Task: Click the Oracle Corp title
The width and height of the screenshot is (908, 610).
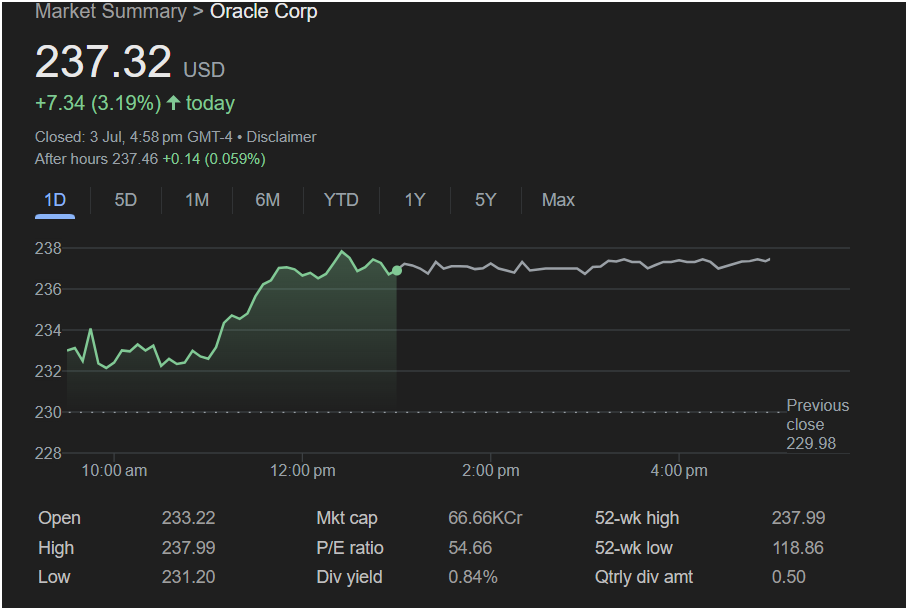Action: (x=263, y=11)
